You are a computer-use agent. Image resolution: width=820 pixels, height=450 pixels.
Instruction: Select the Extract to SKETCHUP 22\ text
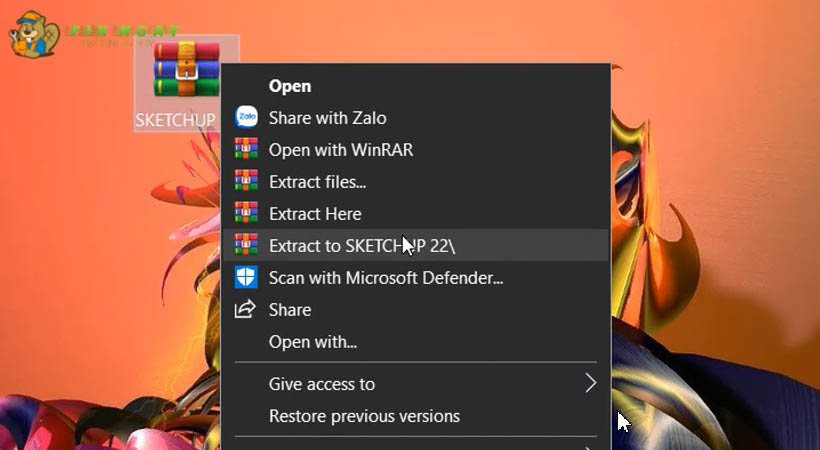click(361, 246)
